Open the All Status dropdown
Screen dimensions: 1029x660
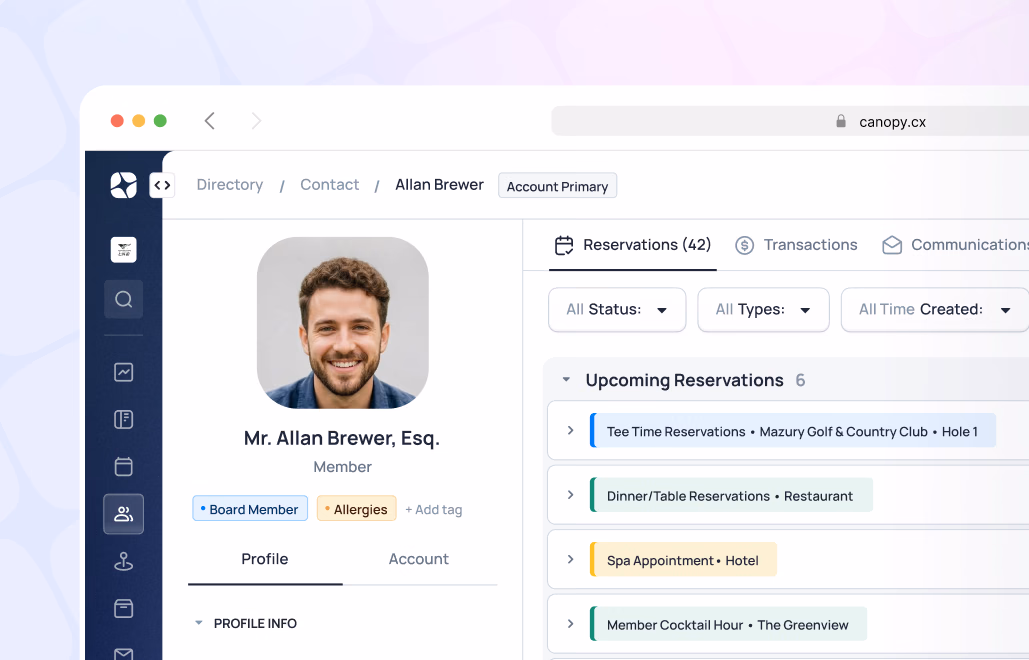click(x=617, y=310)
